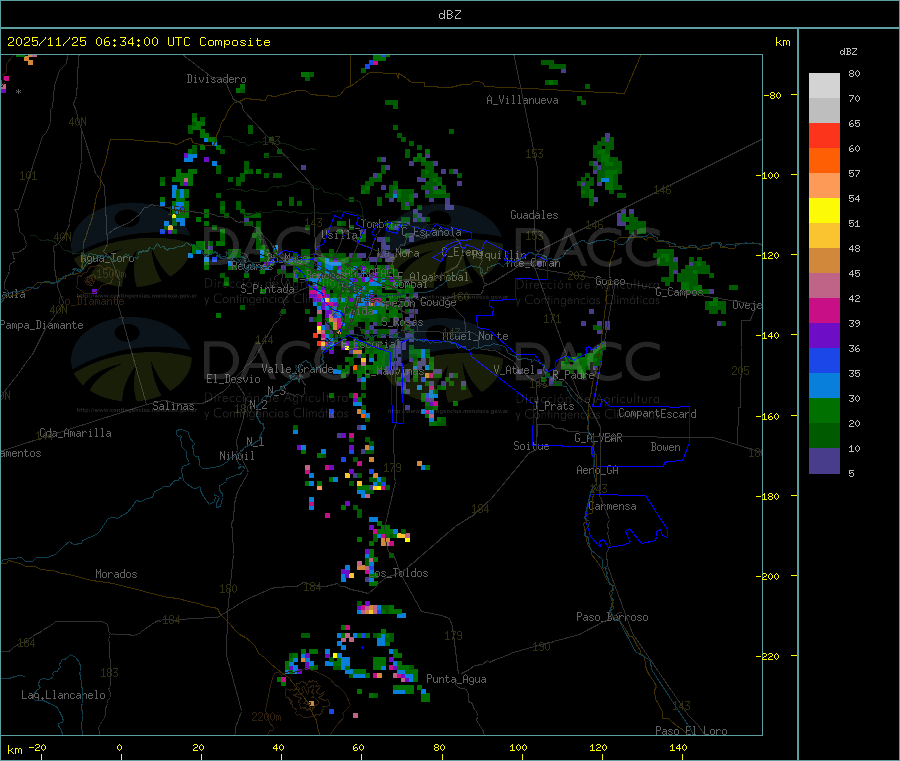Click the -120 tick label on y-axis

point(767,255)
